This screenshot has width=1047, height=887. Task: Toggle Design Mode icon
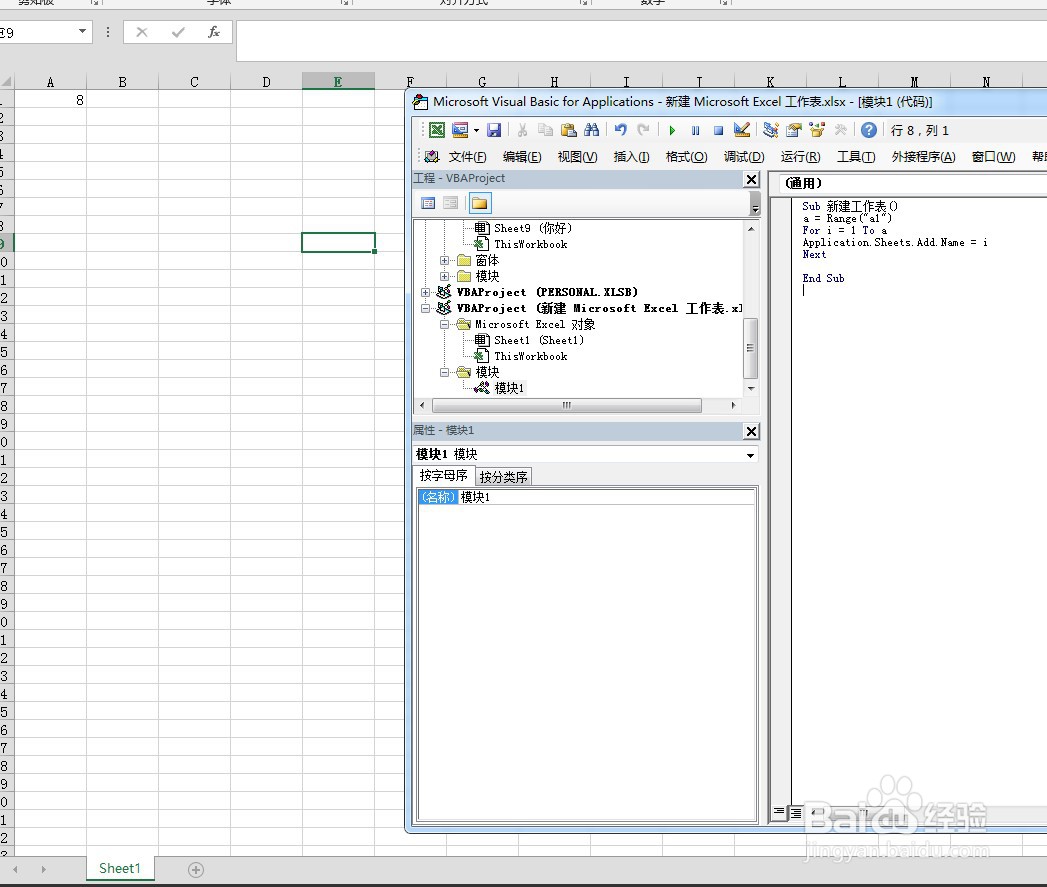click(741, 130)
